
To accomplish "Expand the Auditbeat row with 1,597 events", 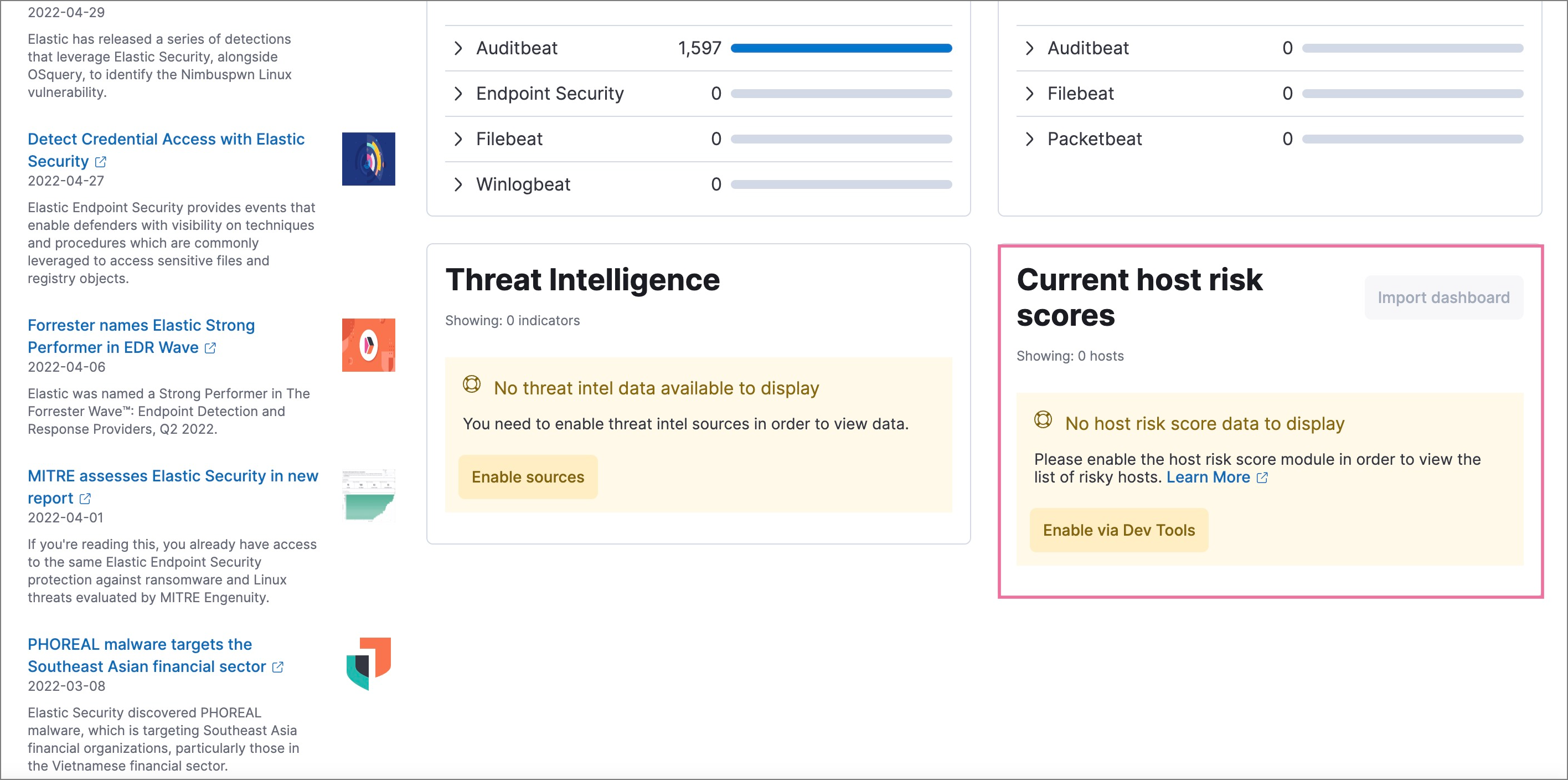I will tap(458, 48).
